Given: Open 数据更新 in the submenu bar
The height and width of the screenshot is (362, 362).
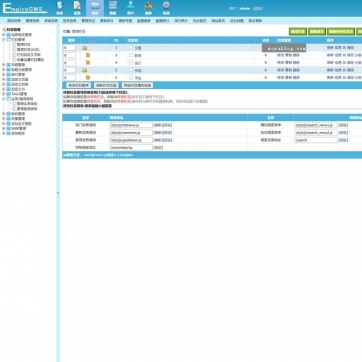Looking at the screenshot, I should 144,21.
